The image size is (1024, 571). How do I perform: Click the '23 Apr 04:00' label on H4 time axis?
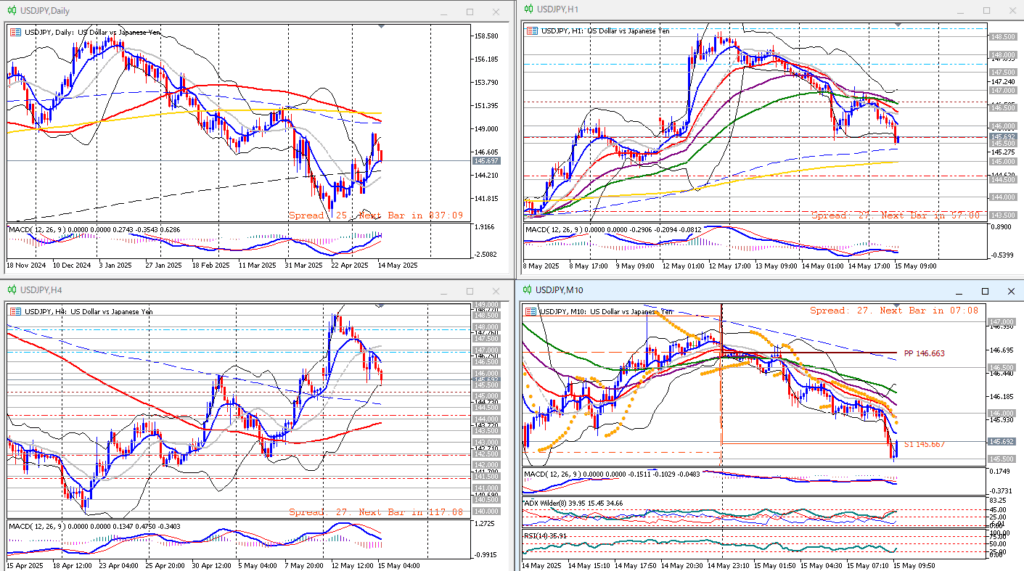tap(119, 566)
